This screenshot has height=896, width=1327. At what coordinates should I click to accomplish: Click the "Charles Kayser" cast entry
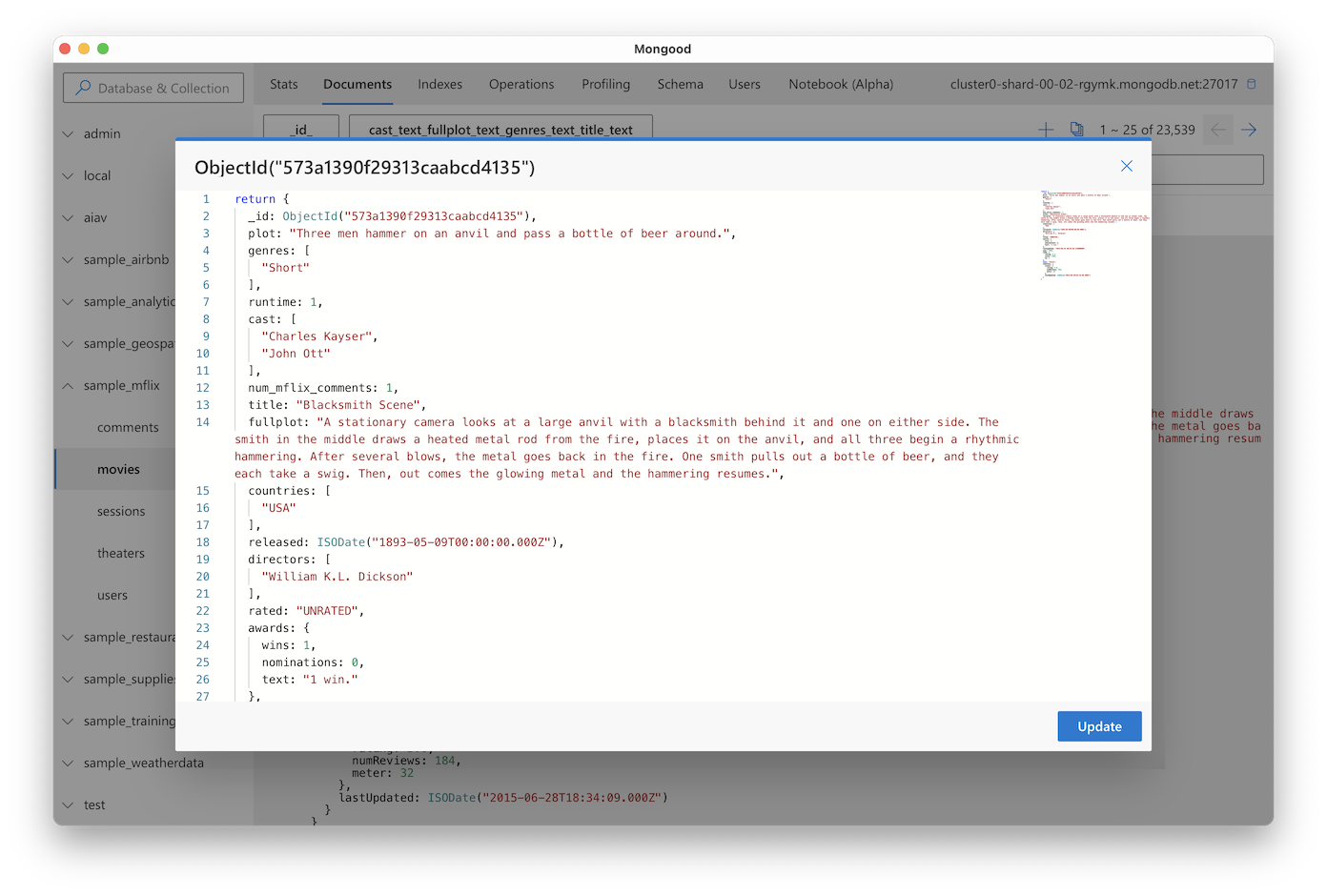(316, 336)
